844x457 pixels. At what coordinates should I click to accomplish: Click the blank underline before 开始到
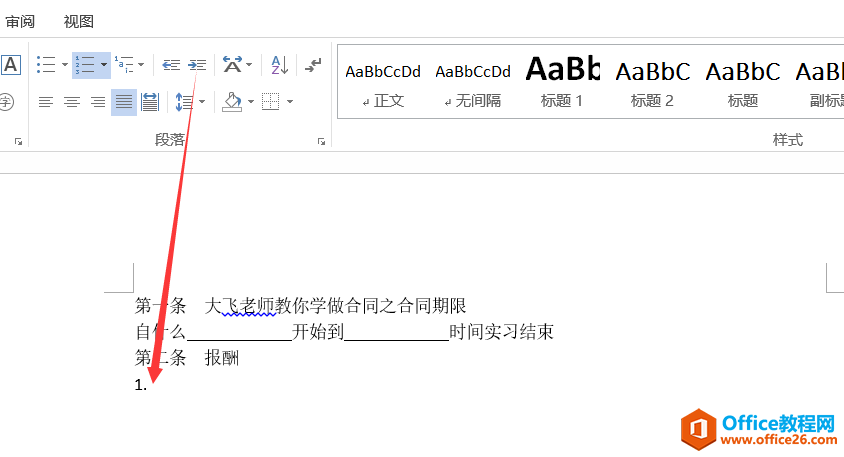[239, 333]
